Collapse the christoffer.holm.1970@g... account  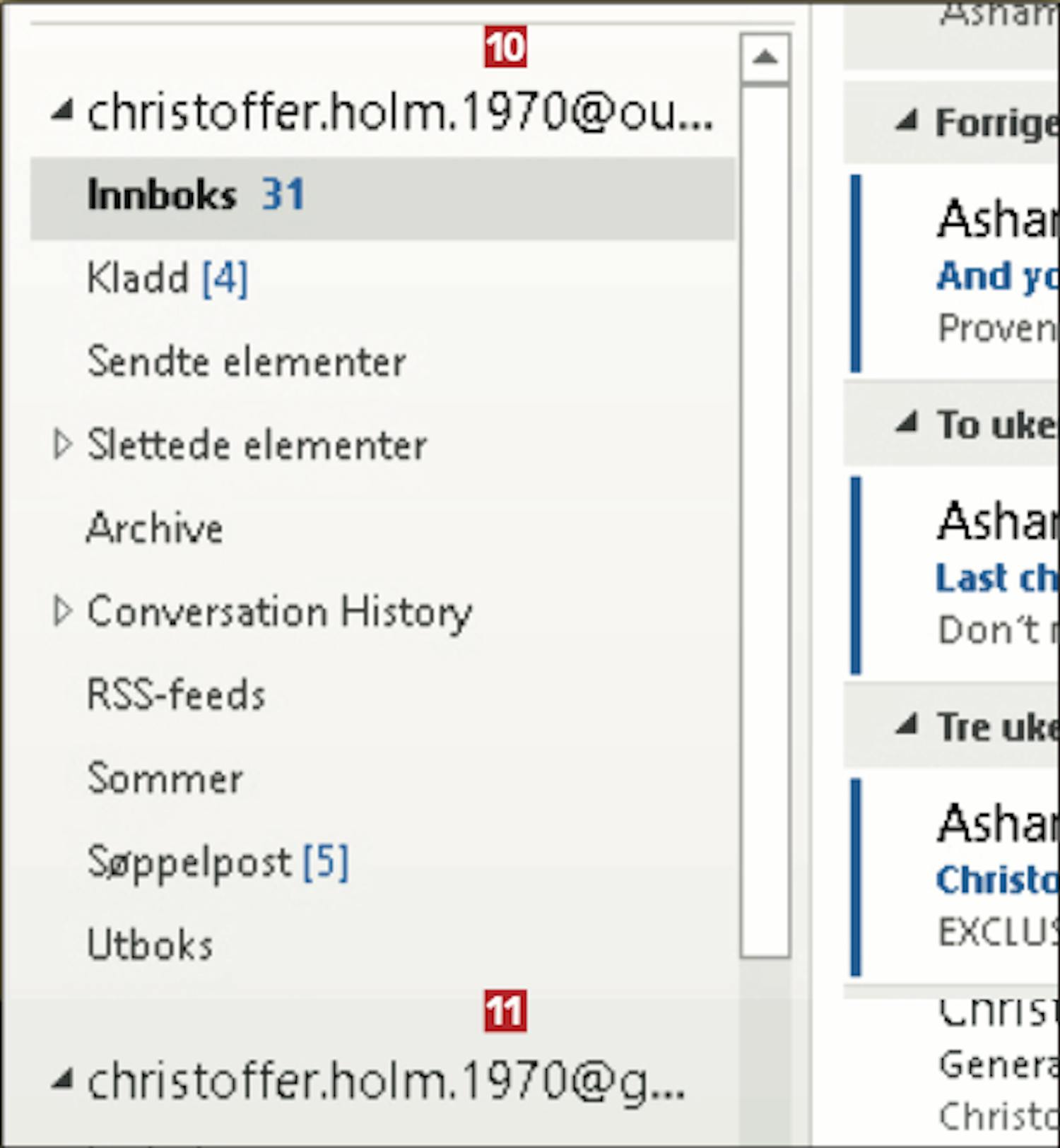[x=62, y=1080]
